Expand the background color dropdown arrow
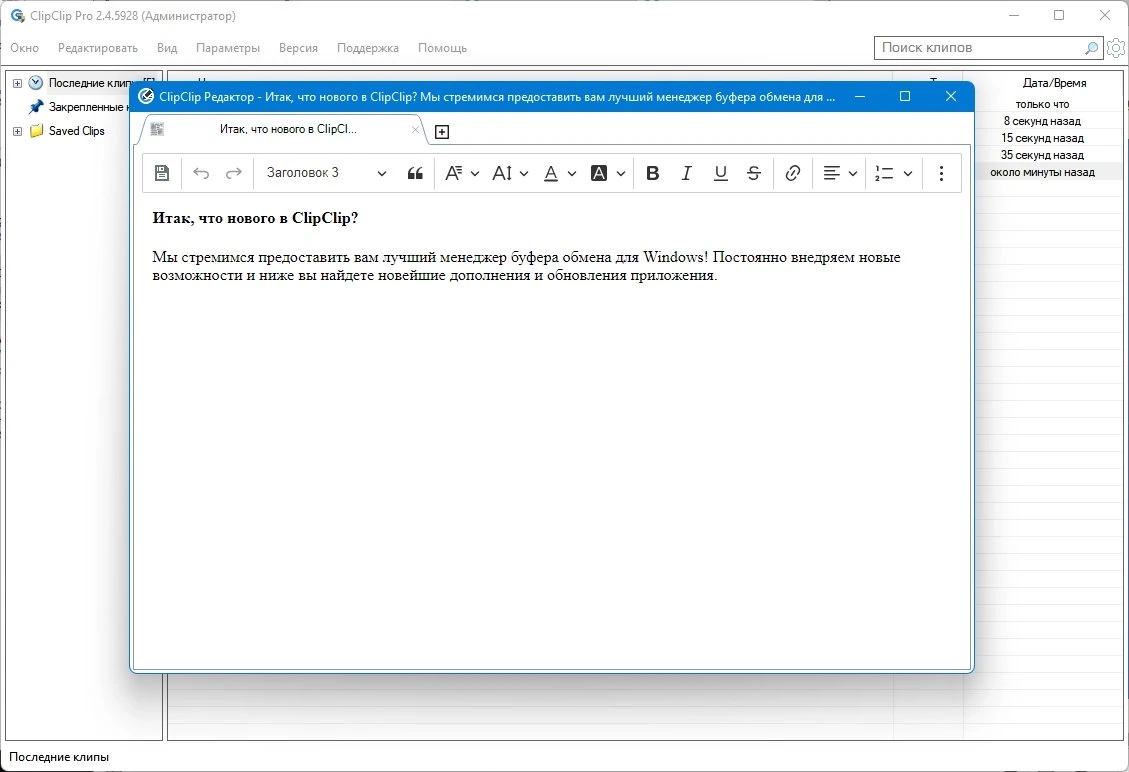 click(x=621, y=174)
